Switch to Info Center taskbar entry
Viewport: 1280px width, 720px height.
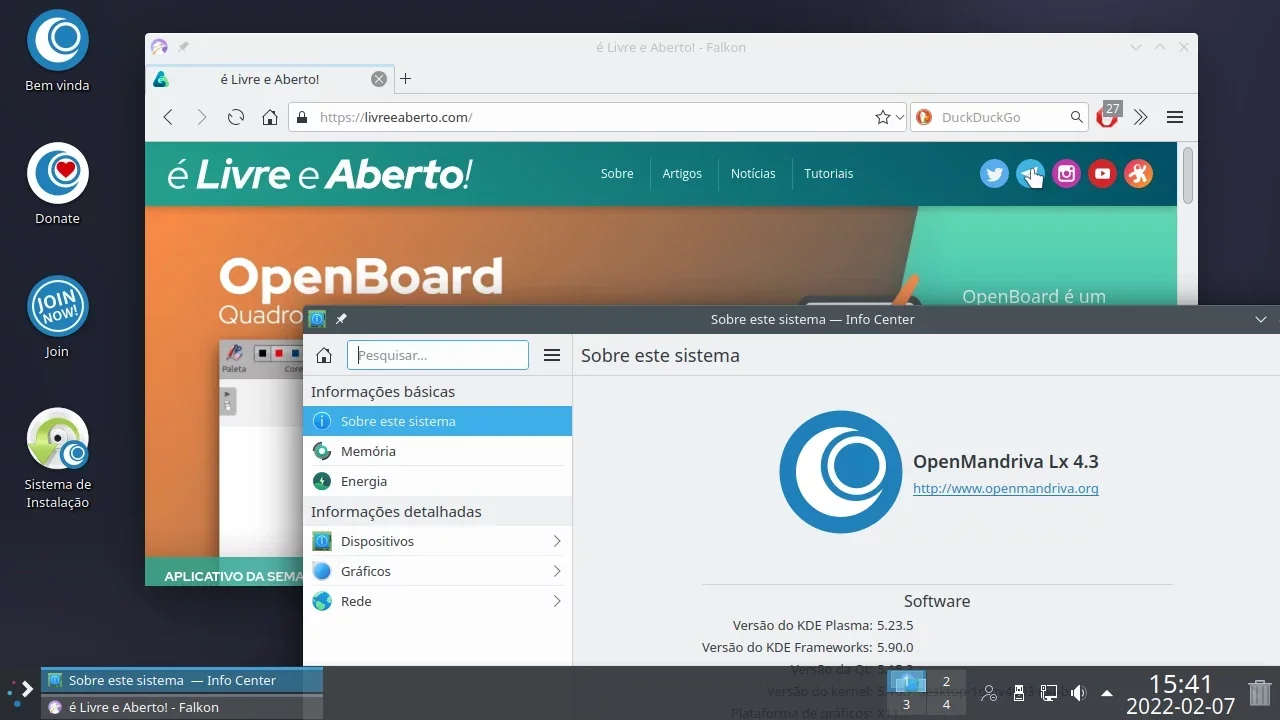point(182,680)
